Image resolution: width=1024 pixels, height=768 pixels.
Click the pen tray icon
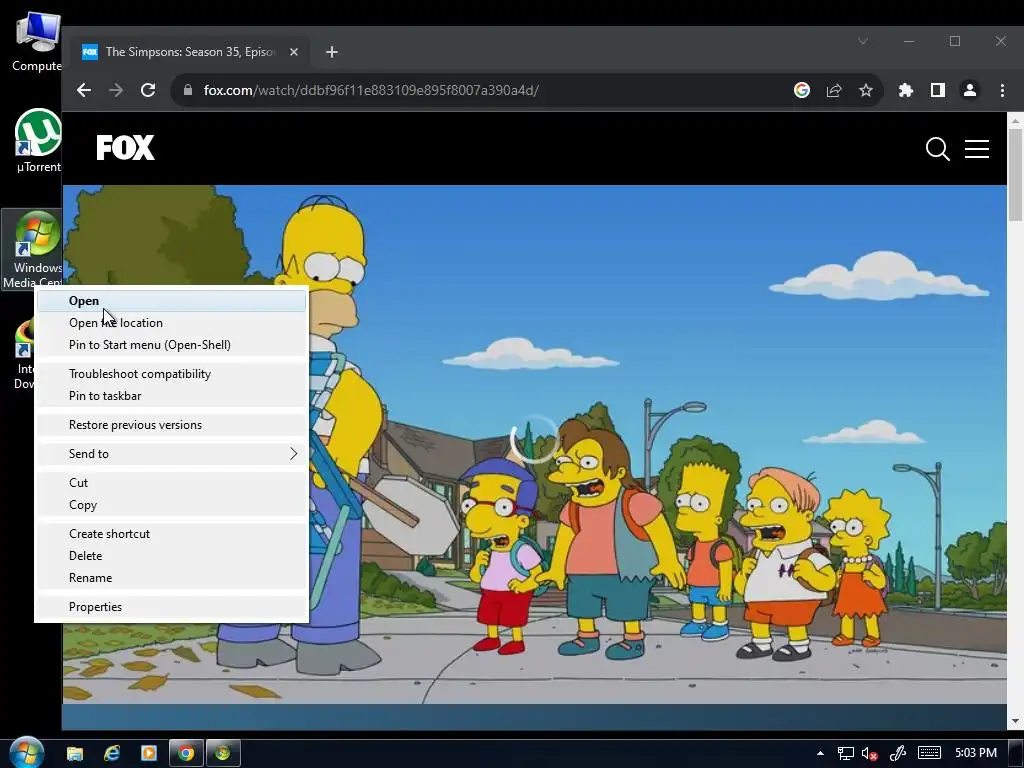point(898,754)
